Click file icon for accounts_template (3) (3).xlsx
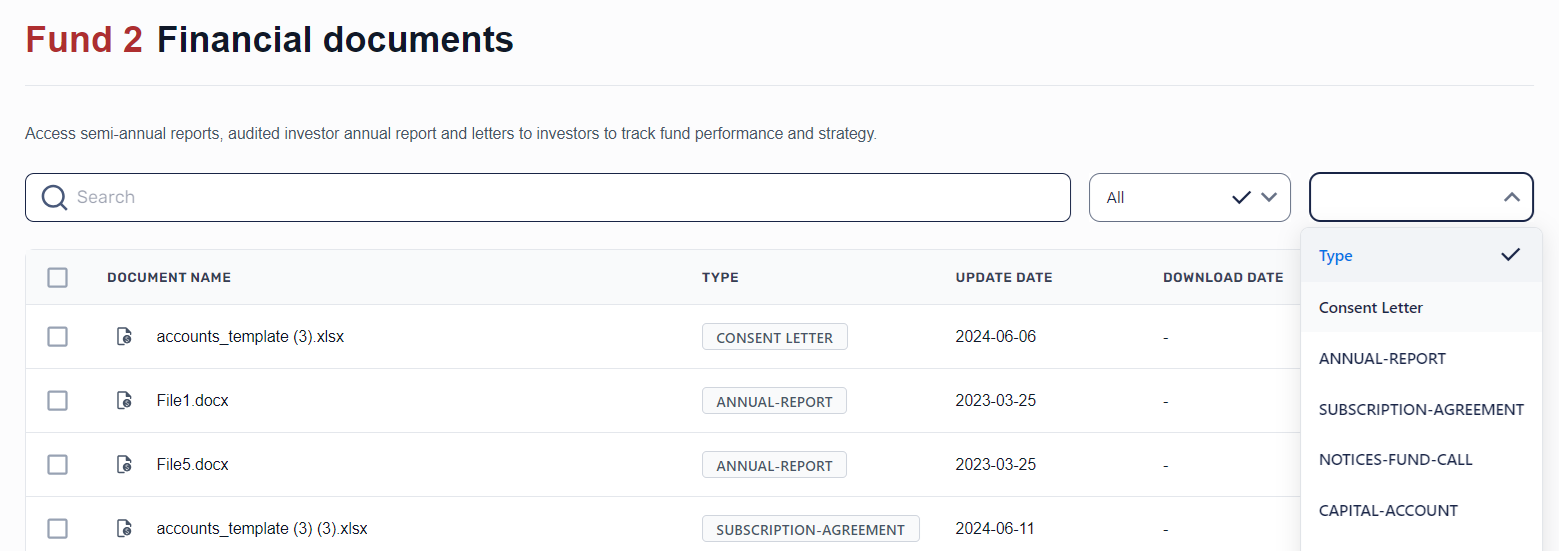The height and width of the screenshot is (551, 1559). 124,528
